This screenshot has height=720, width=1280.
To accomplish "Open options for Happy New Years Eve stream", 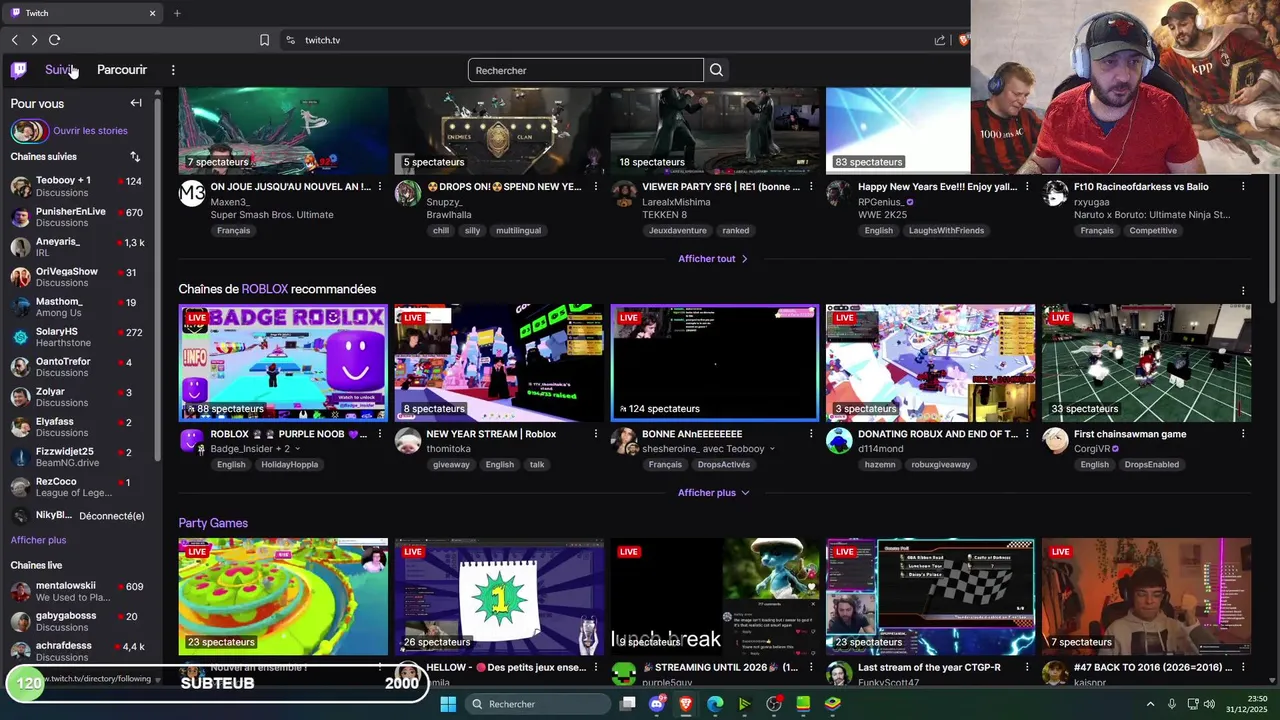I will click(1027, 187).
